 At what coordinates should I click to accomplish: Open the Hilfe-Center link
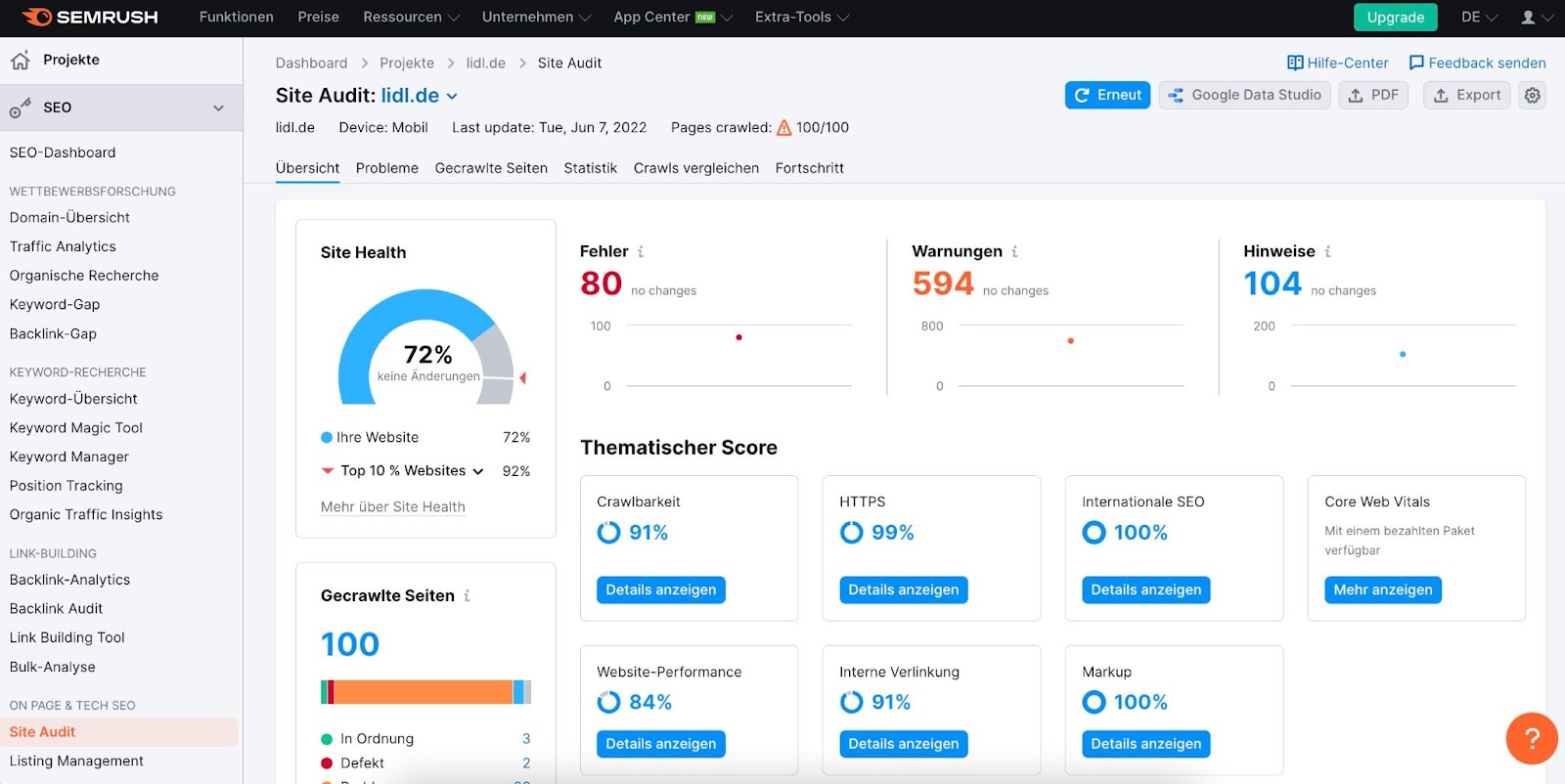tap(1338, 63)
